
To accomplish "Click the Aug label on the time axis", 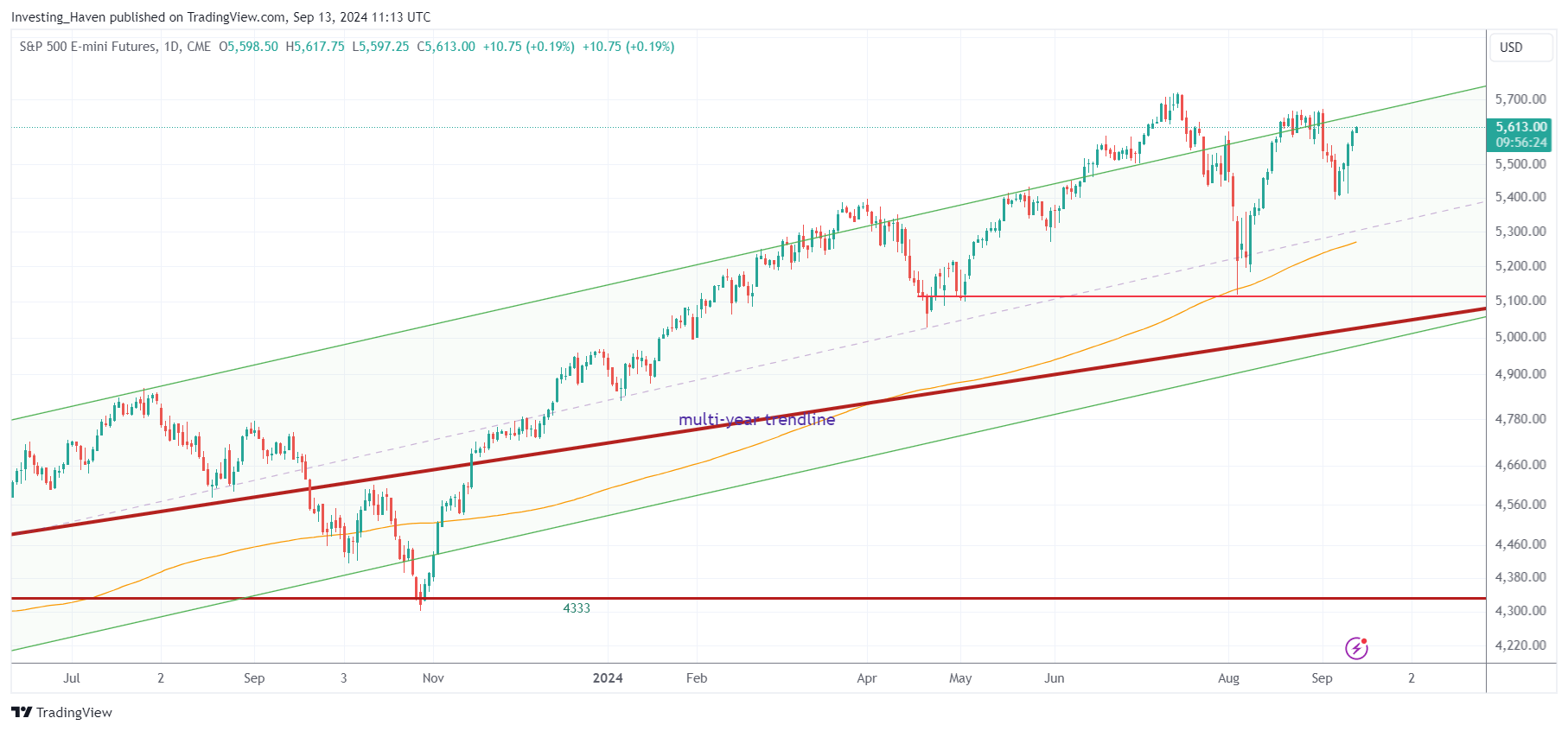I will coord(1228,678).
